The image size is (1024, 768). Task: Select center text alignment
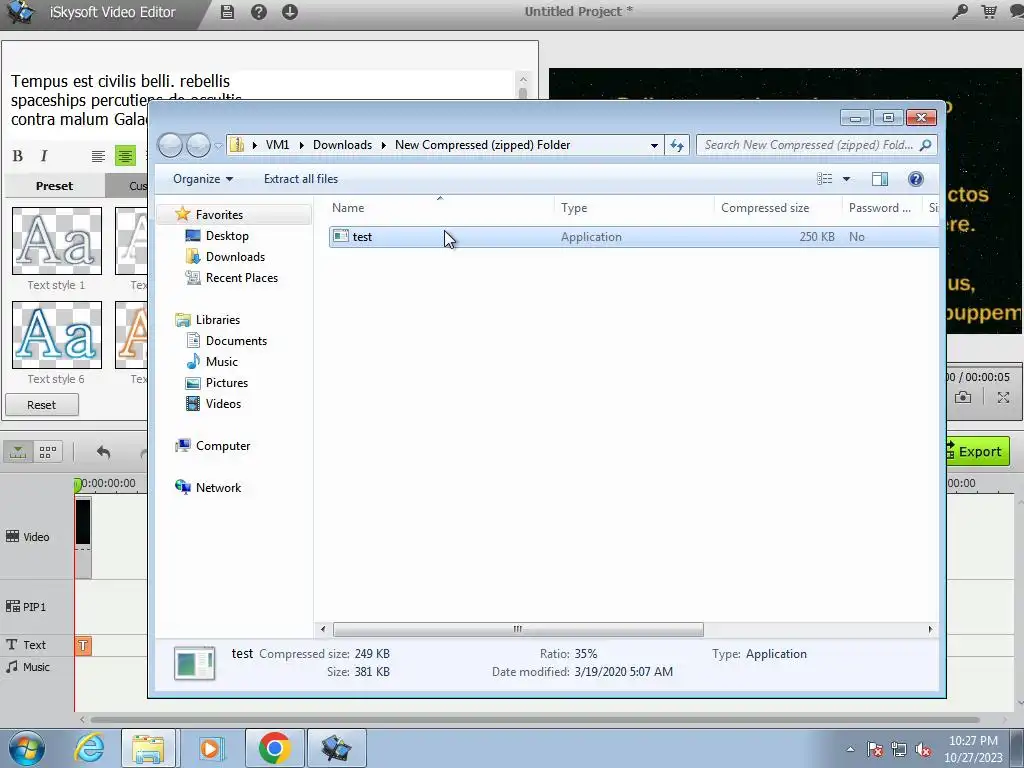click(125, 155)
